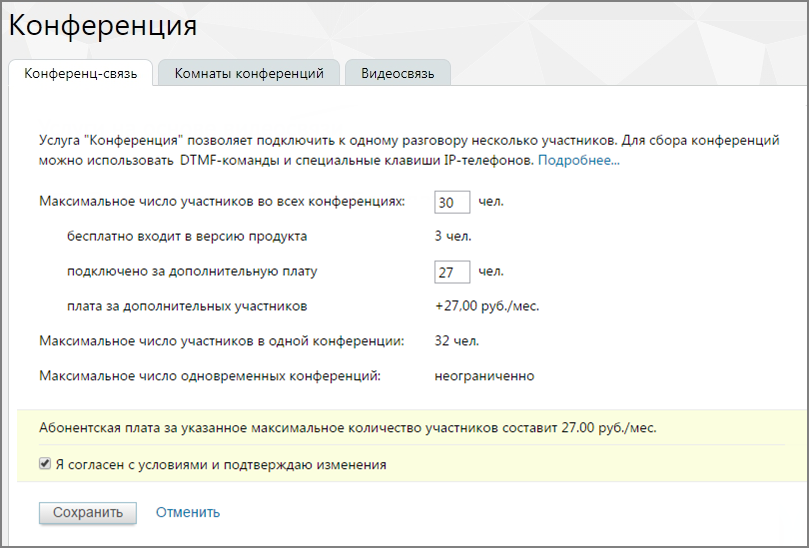809x548 pixels.
Task: Click the Сохранить button
Action: tap(88, 512)
